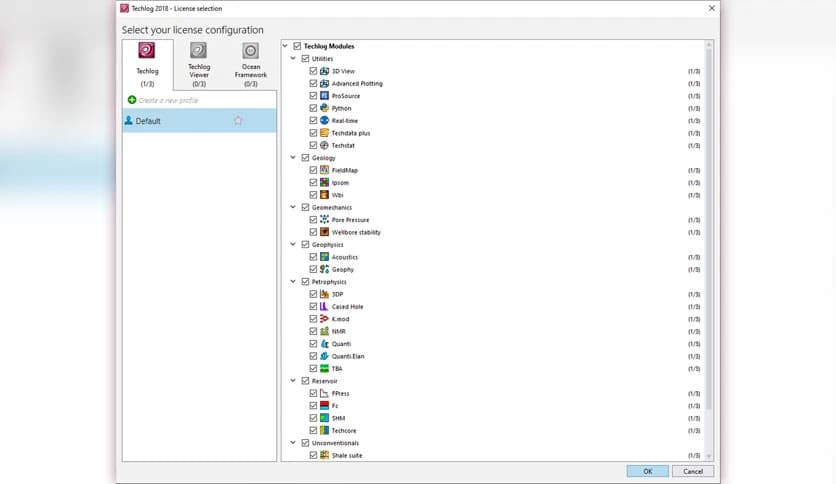Click the Quanti module icon

(x=324, y=344)
